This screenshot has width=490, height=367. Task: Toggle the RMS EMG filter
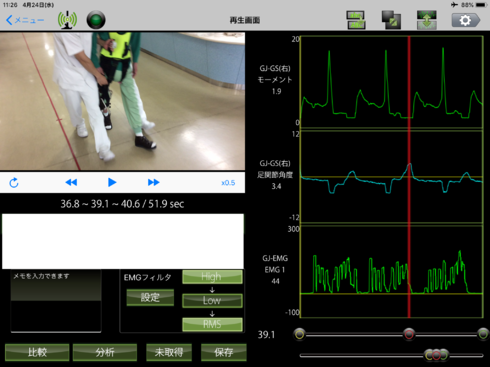point(212,324)
